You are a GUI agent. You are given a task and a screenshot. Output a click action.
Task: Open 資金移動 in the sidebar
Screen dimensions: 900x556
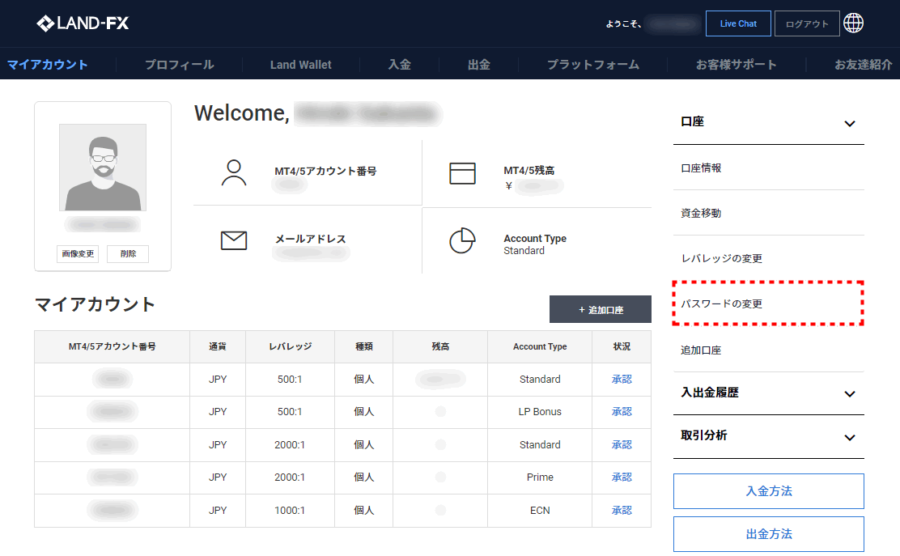[x=769, y=213]
